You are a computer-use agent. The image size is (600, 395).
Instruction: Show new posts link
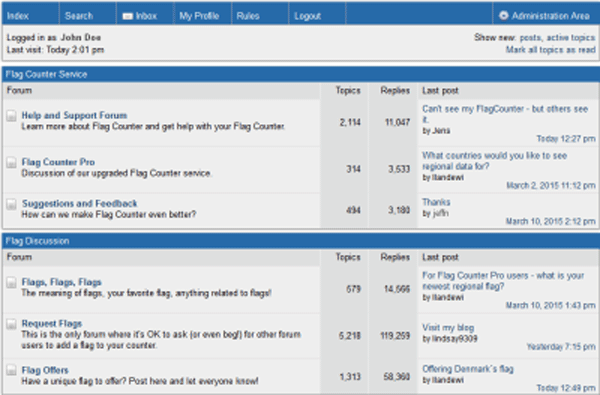pos(530,38)
